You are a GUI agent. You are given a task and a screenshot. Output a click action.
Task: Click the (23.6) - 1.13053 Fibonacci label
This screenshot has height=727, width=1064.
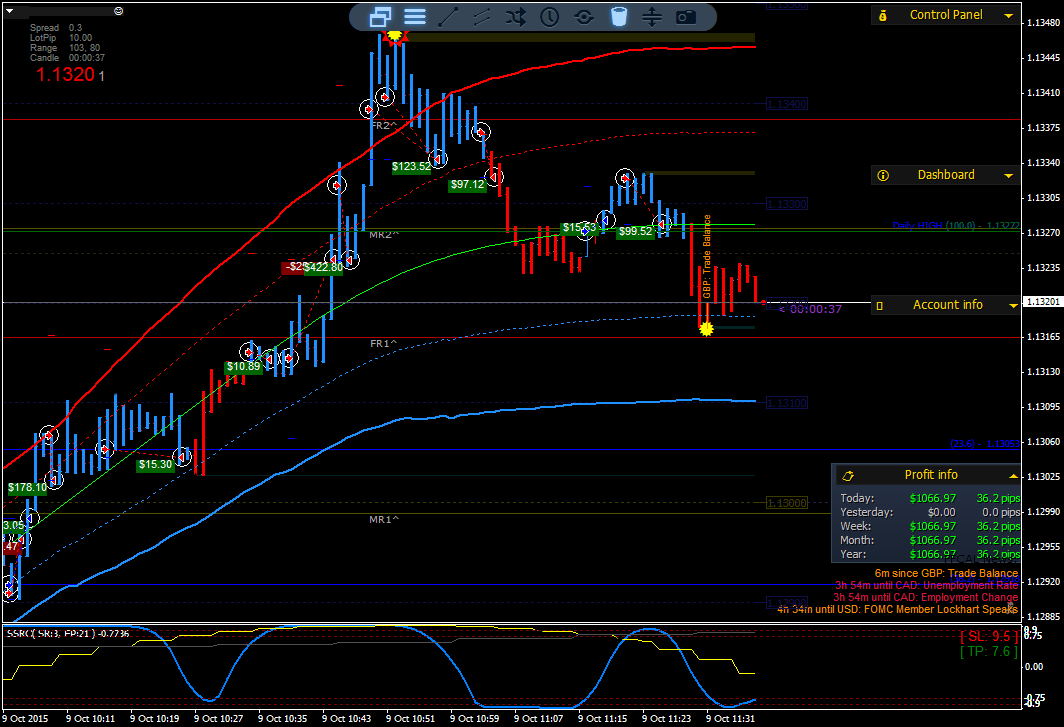click(x=985, y=444)
